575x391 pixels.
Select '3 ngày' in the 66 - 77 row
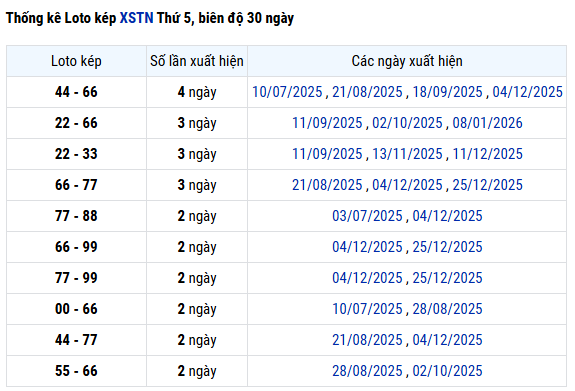[x=197, y=185]
